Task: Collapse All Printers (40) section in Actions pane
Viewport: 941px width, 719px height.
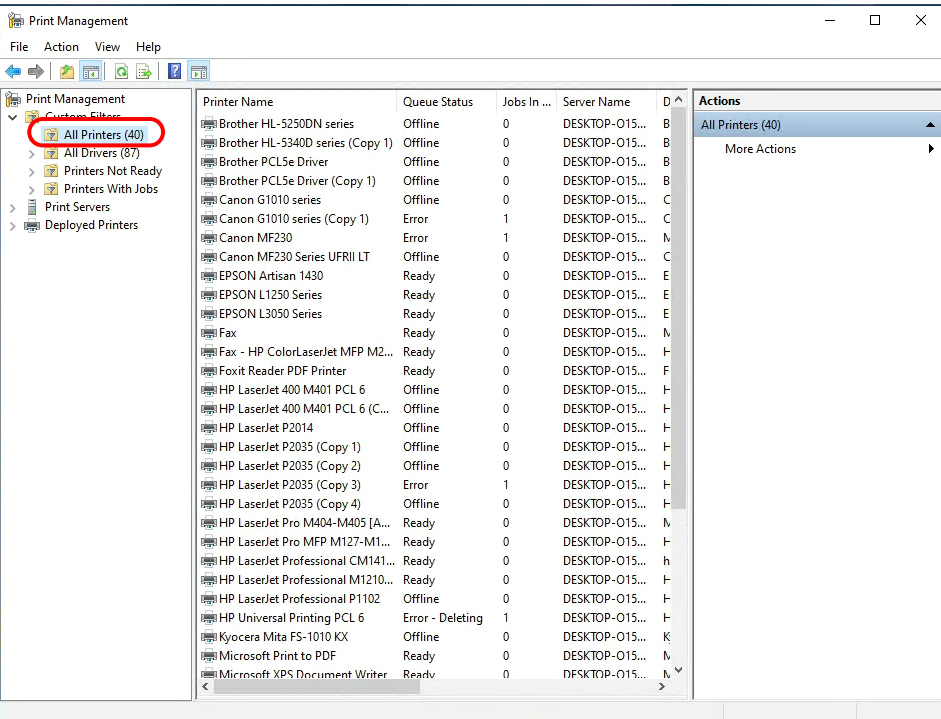Action: point(930,125)
